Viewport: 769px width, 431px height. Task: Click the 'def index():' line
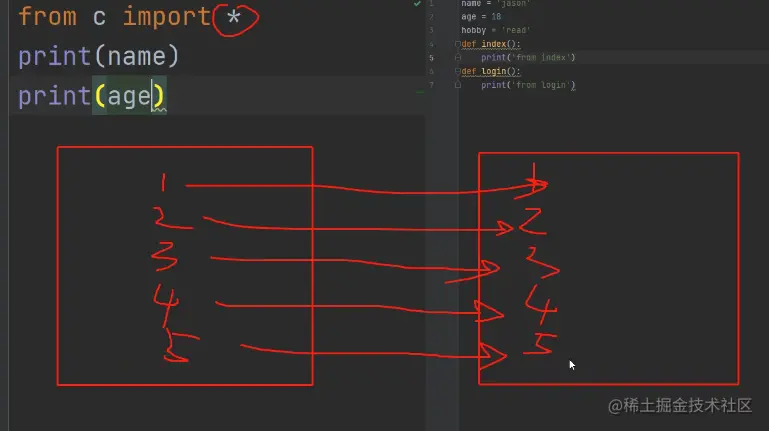coord(491,44)
